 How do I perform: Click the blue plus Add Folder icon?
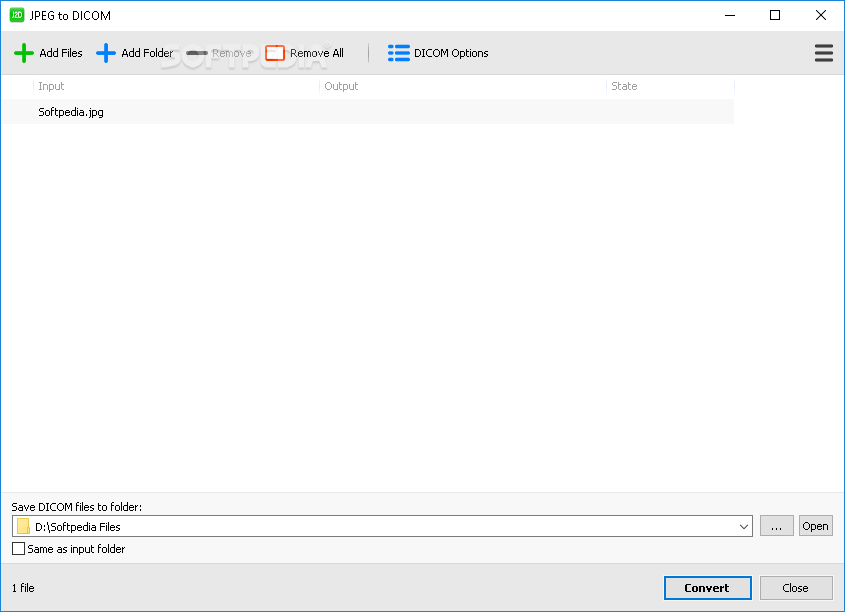point(106,53)
